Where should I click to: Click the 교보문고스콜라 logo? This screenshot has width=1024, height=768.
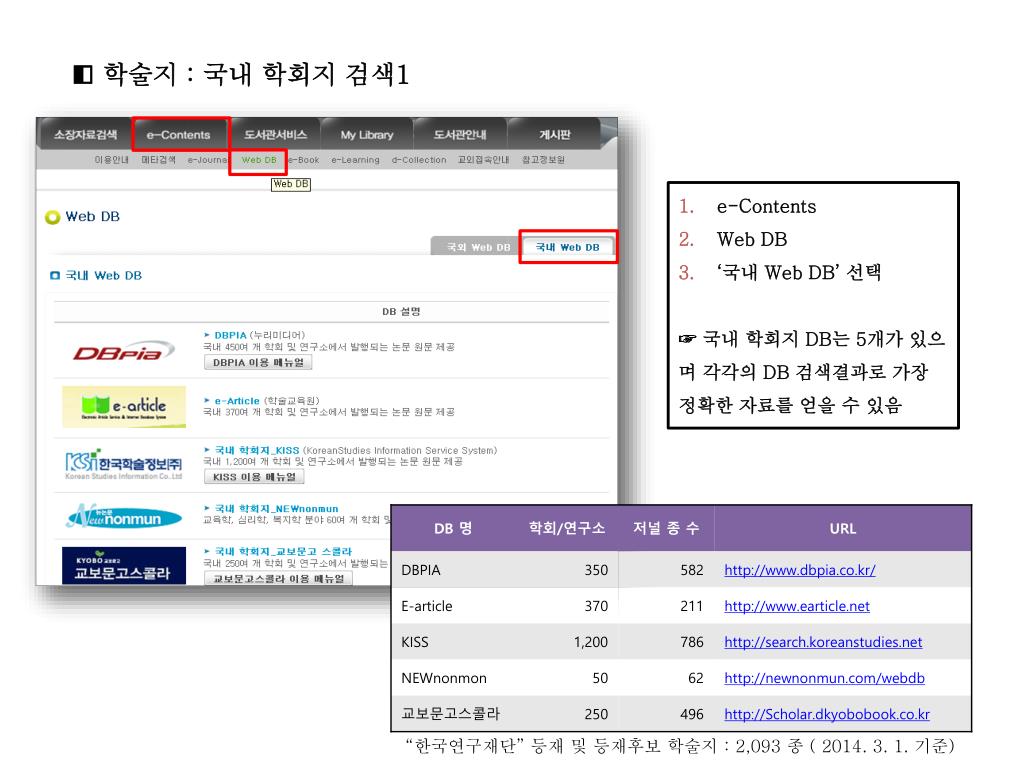(x=123, y=566)
